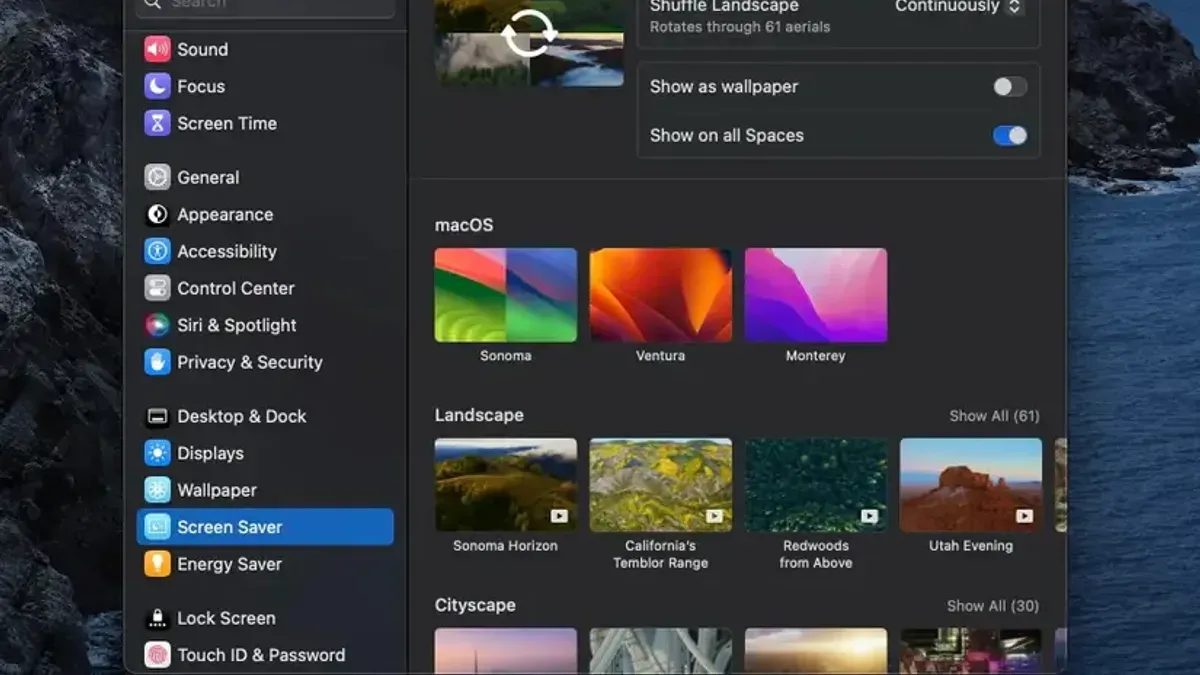
Task: Click the Accessibility icon
Action: pyautogui.click(x=157, y=251)
